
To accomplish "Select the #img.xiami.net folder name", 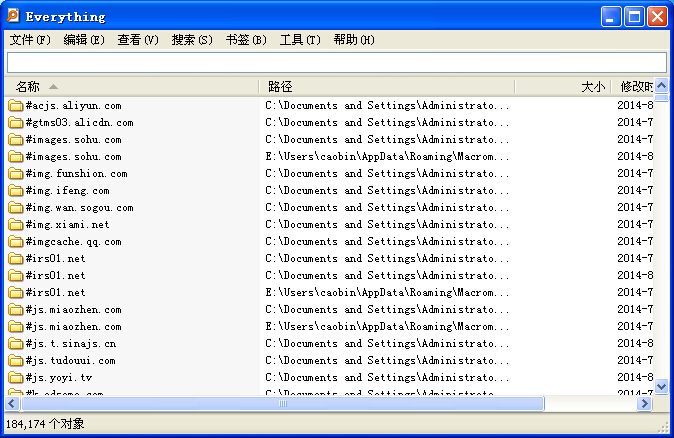I will coord(67,224).
